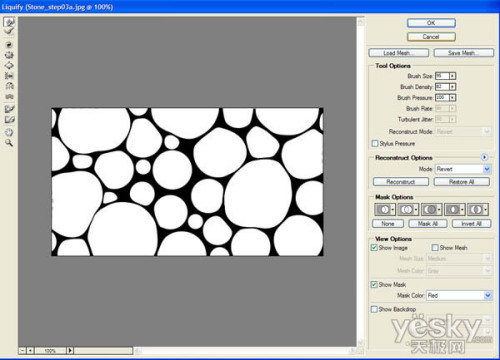Screen dimensions: 500x360
Task: Click the horizontal scrollbar left arrow
Action: (137, 350)
